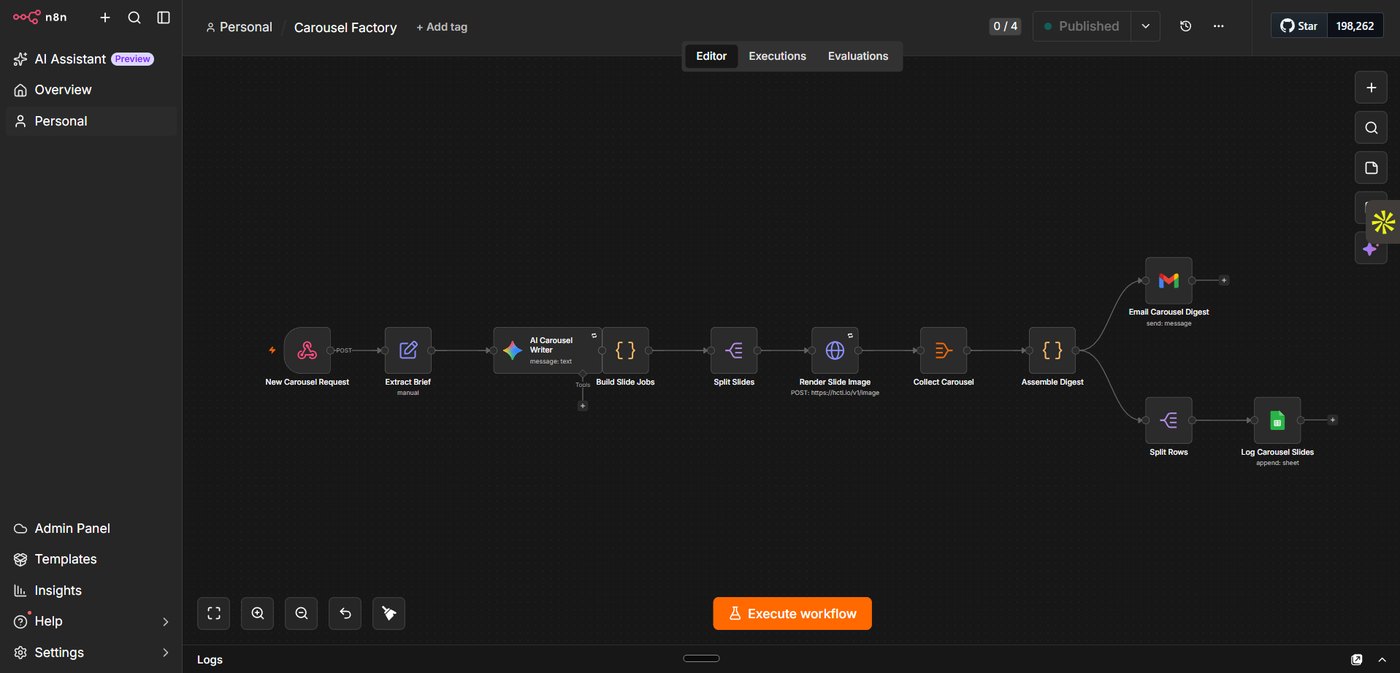The width and height of the screenshot is (1400, 673).
Task: Pop out the logs panel
Action: [x=1357, y=660]
